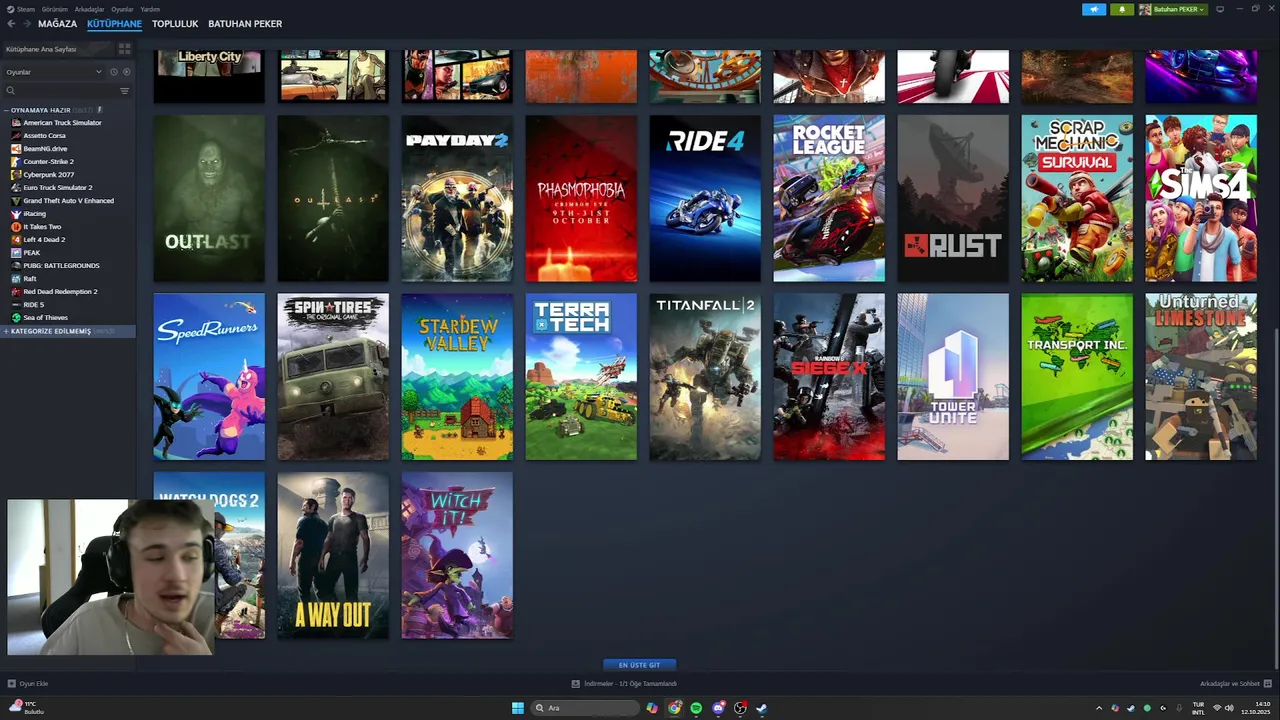Open the Titanfall 2 game cover
This screenshot has width=1280, height=720.
705,377
